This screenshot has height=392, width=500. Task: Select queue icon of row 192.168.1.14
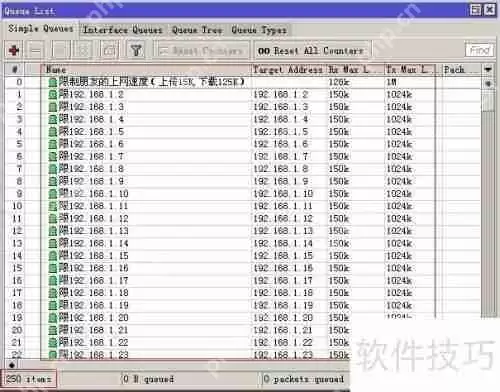pyautogui.click(x=53, y=243)
